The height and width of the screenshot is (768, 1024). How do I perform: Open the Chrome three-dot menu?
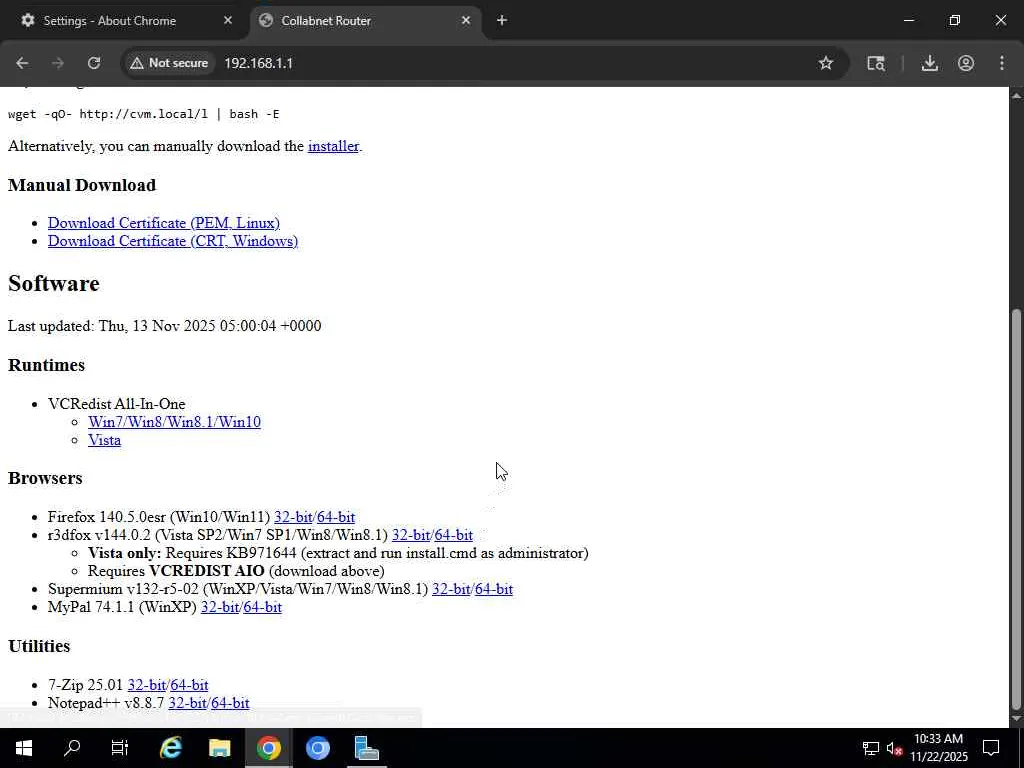1002,63
